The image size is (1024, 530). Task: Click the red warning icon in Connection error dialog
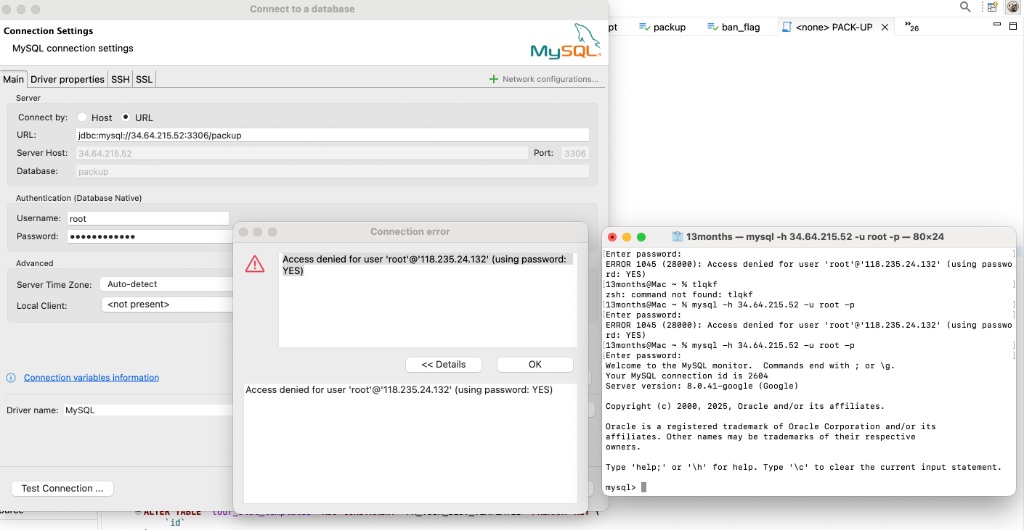(255, 264)
